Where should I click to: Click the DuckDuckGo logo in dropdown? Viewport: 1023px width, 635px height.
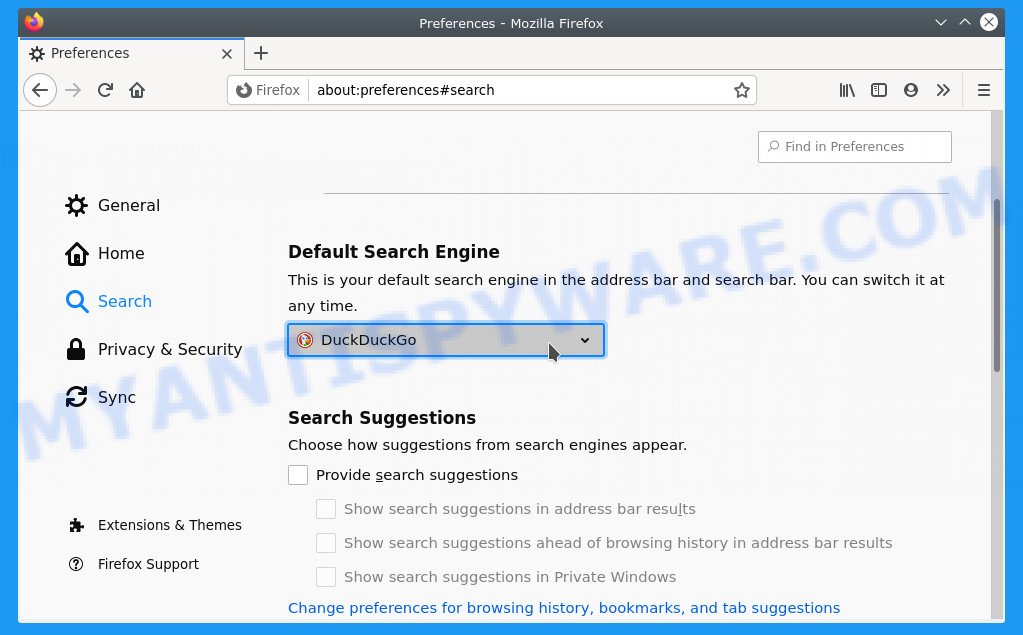(305, 340)
